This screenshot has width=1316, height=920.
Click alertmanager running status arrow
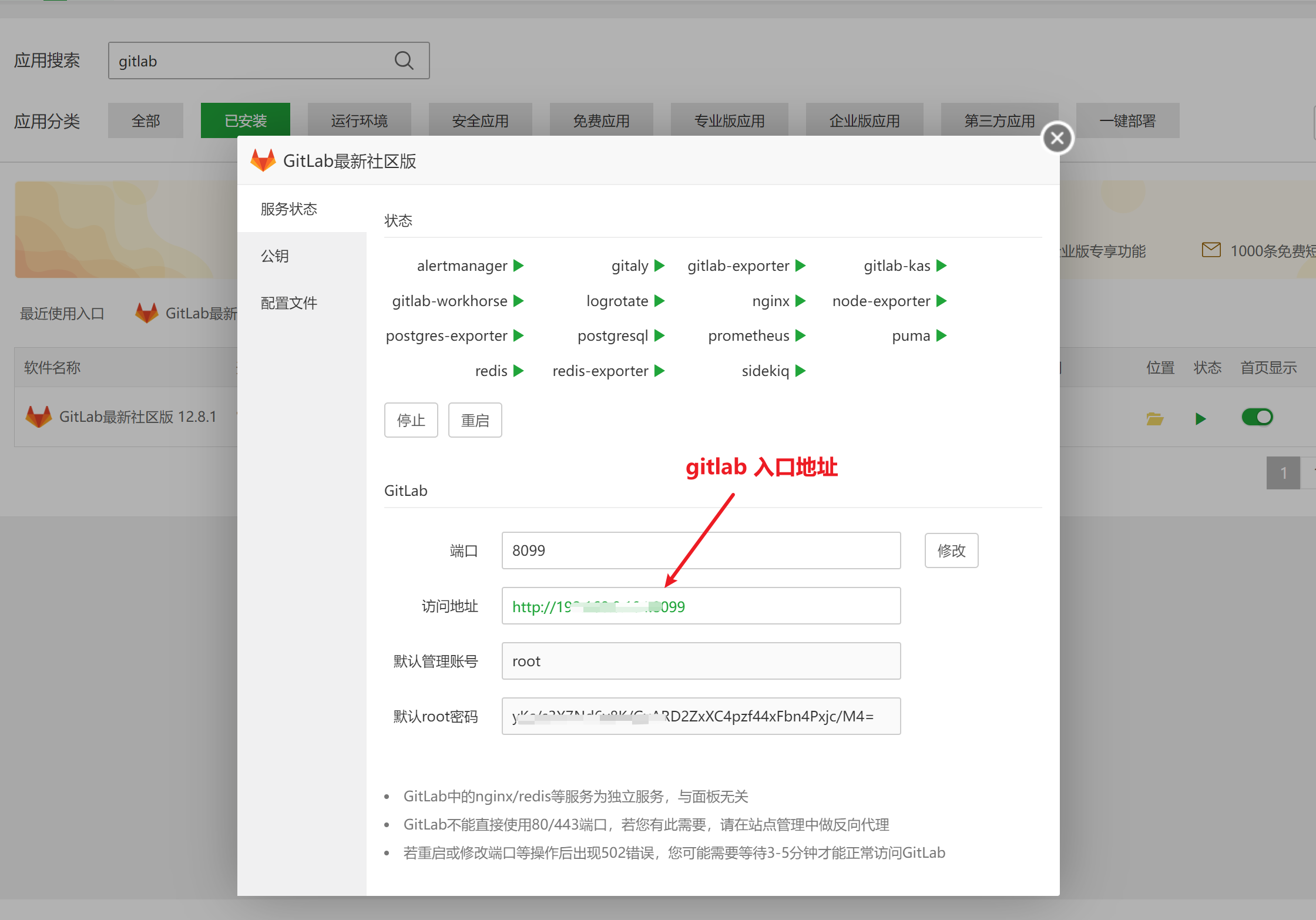tap(518, 266)
